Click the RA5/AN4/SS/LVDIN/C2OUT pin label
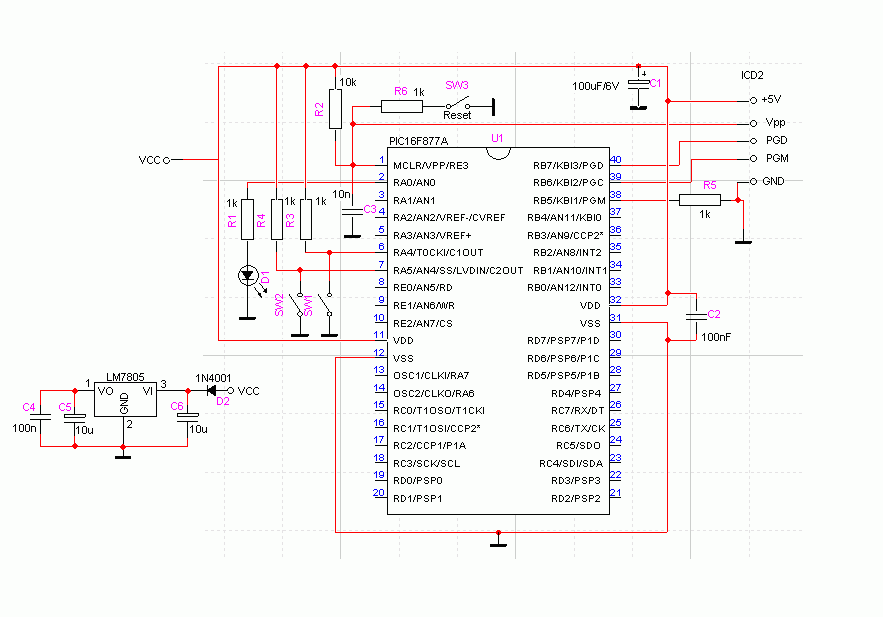Viewport: 883px width, 617px height. 458,271
